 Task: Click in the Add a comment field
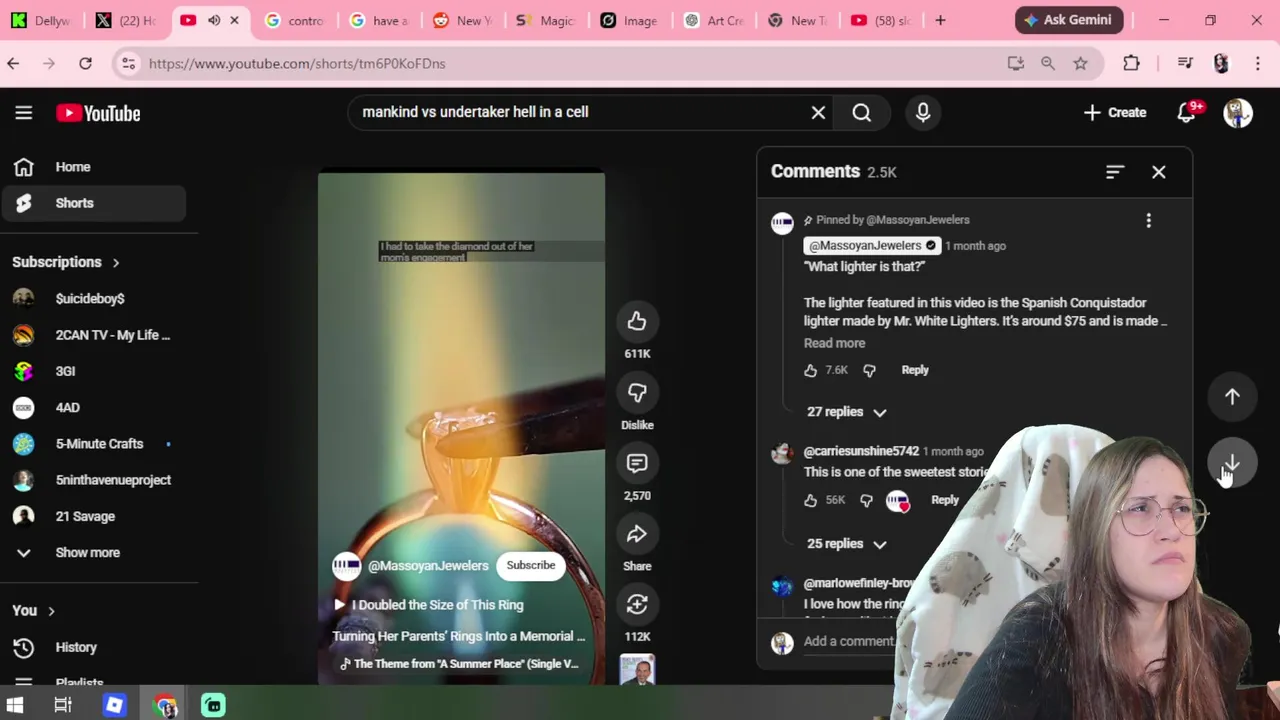[849, 642]
